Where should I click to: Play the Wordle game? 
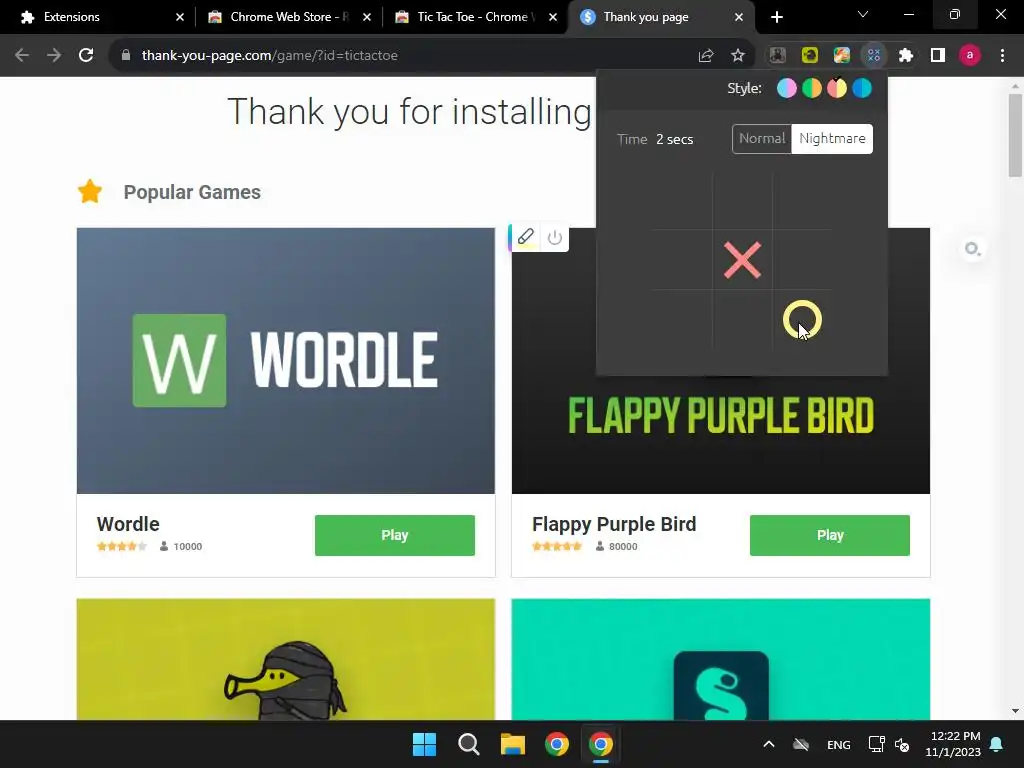click(x=394, y=536)
